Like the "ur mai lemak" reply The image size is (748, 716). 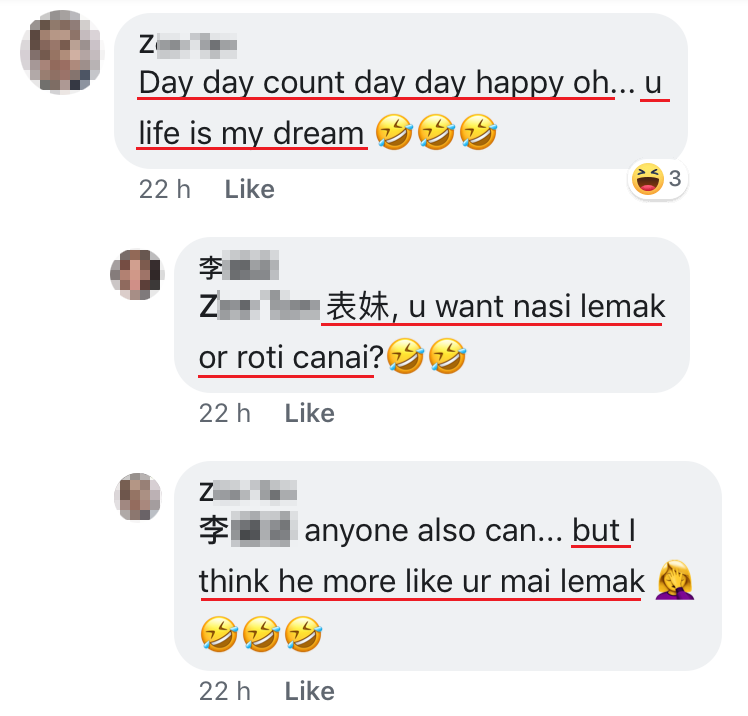(x=309, y=691)
